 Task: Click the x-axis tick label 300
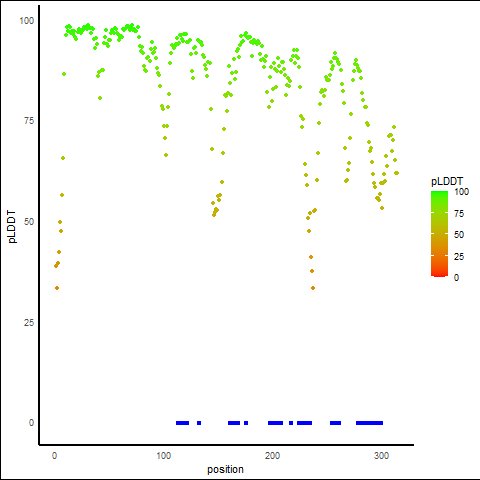click(381, 456)
